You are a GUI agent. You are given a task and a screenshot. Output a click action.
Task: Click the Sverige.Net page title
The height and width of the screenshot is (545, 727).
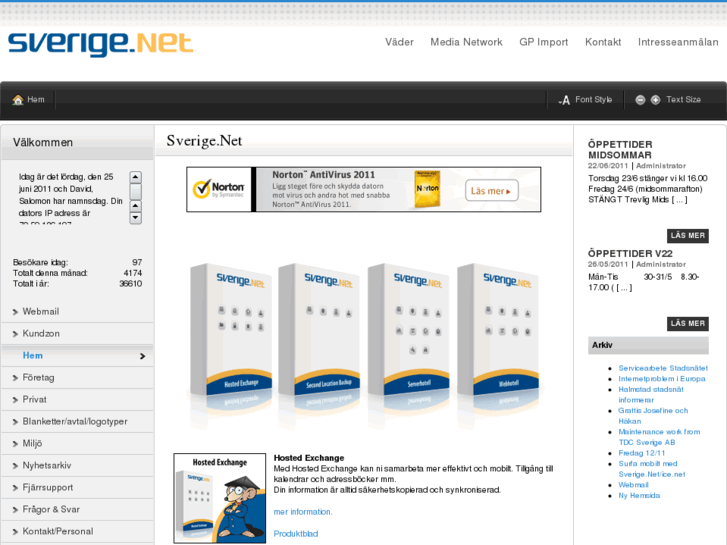[x=204, y=141]
